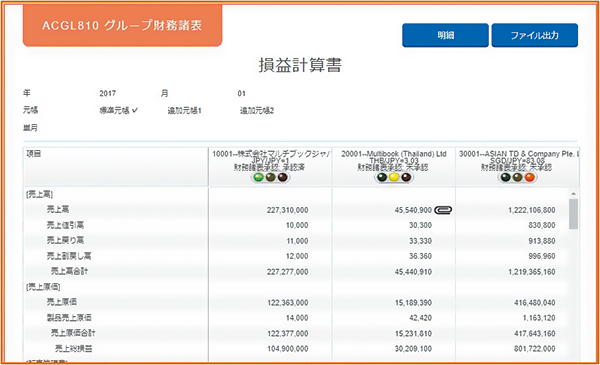Click the cell value 36,360
Image resolution: width=600 pixels, height=365 pixels.
(421, 256)
